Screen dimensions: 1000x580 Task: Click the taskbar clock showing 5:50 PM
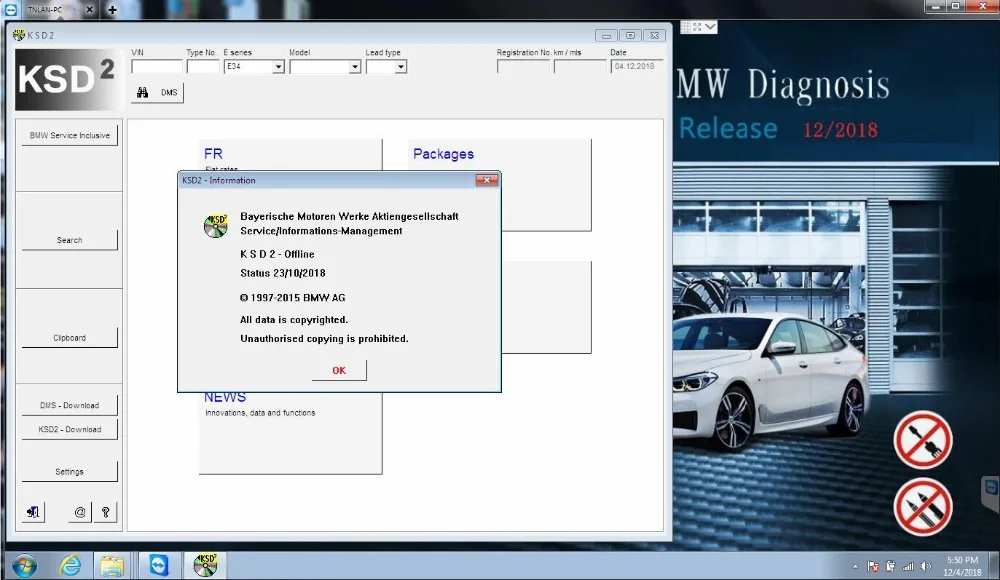962,566
